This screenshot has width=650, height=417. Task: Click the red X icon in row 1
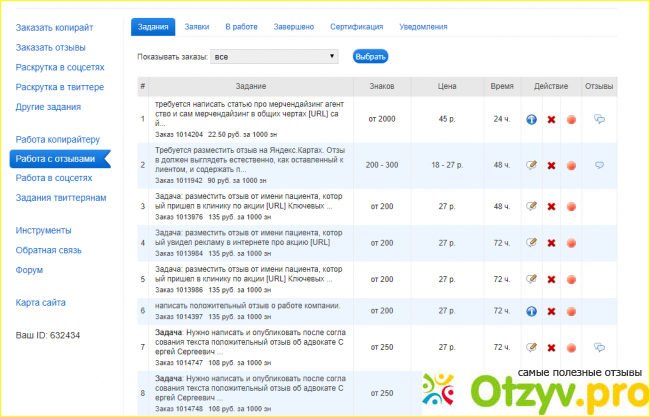click(551, 119)
